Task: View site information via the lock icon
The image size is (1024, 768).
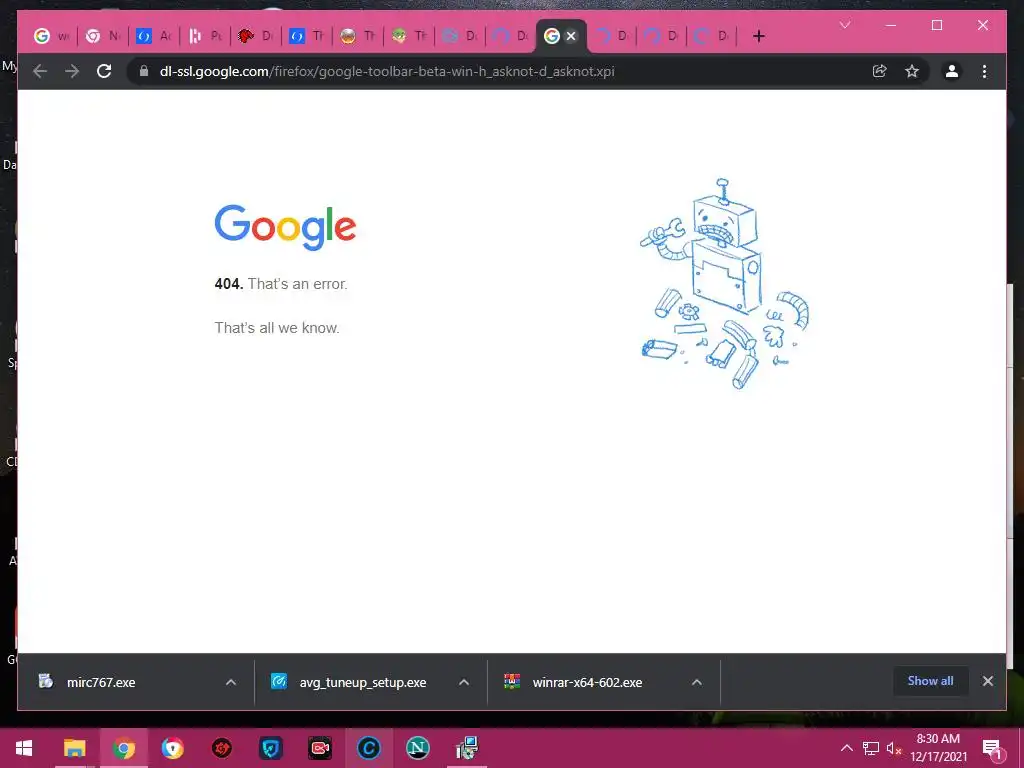Action: click(144, 71)
